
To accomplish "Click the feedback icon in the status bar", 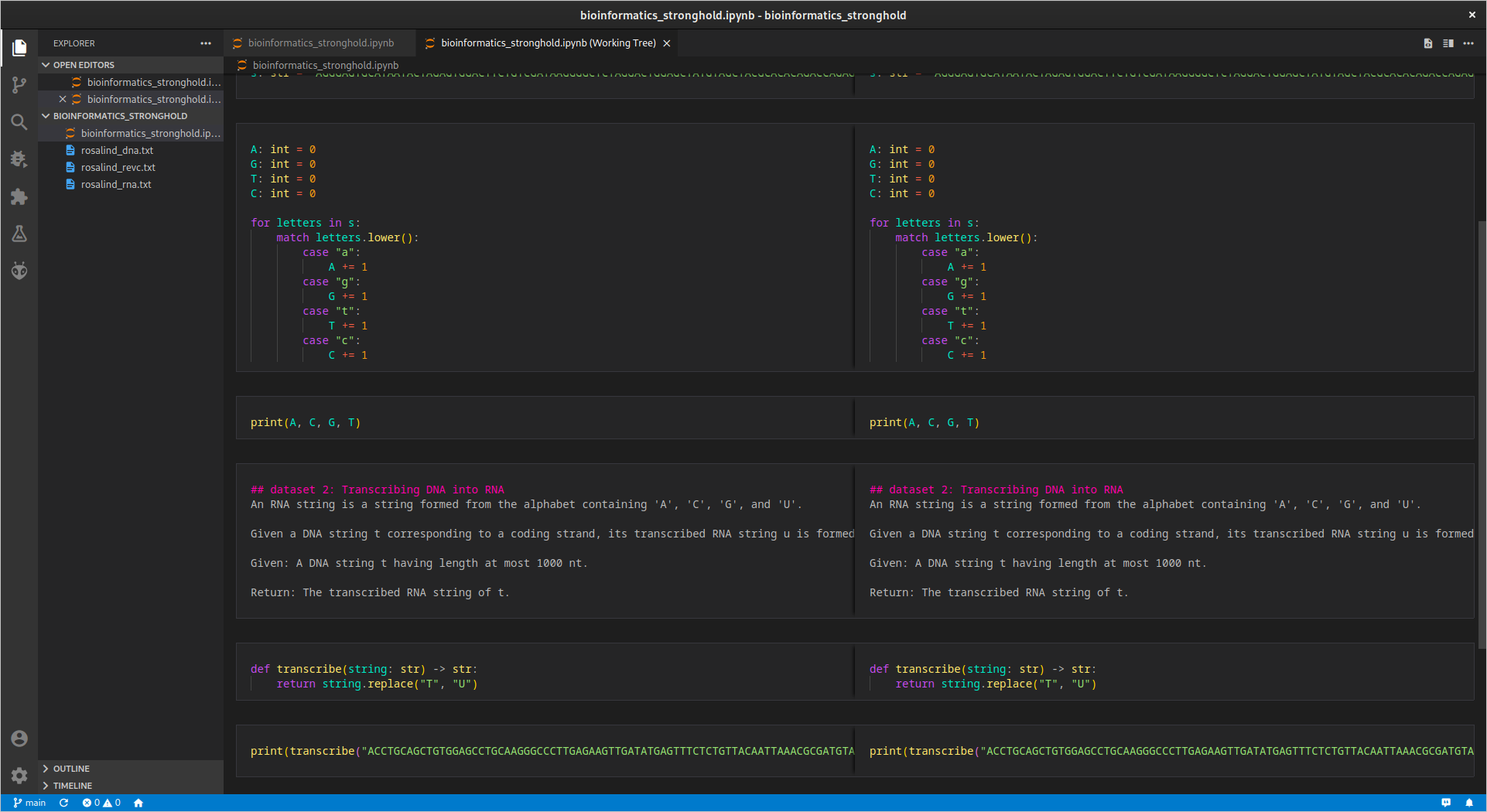I will pos(1446,803).
